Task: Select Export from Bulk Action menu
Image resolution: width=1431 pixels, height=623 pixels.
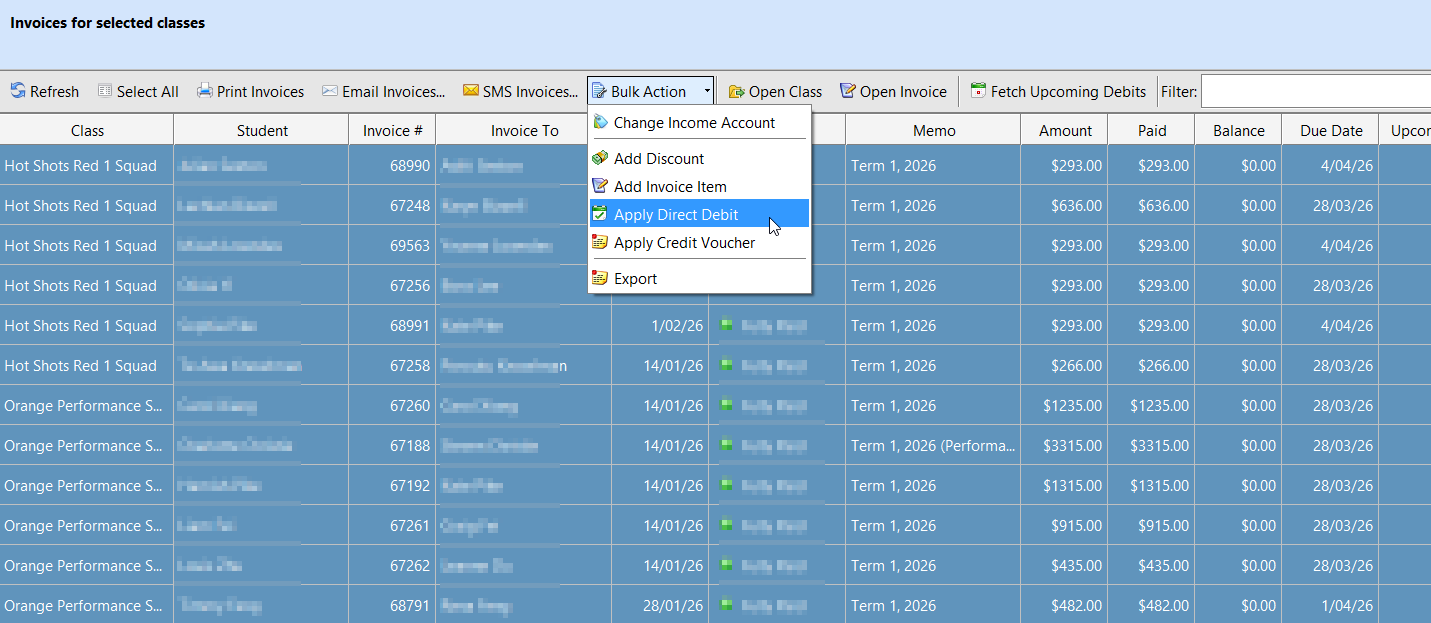Action: pos(635,279)
